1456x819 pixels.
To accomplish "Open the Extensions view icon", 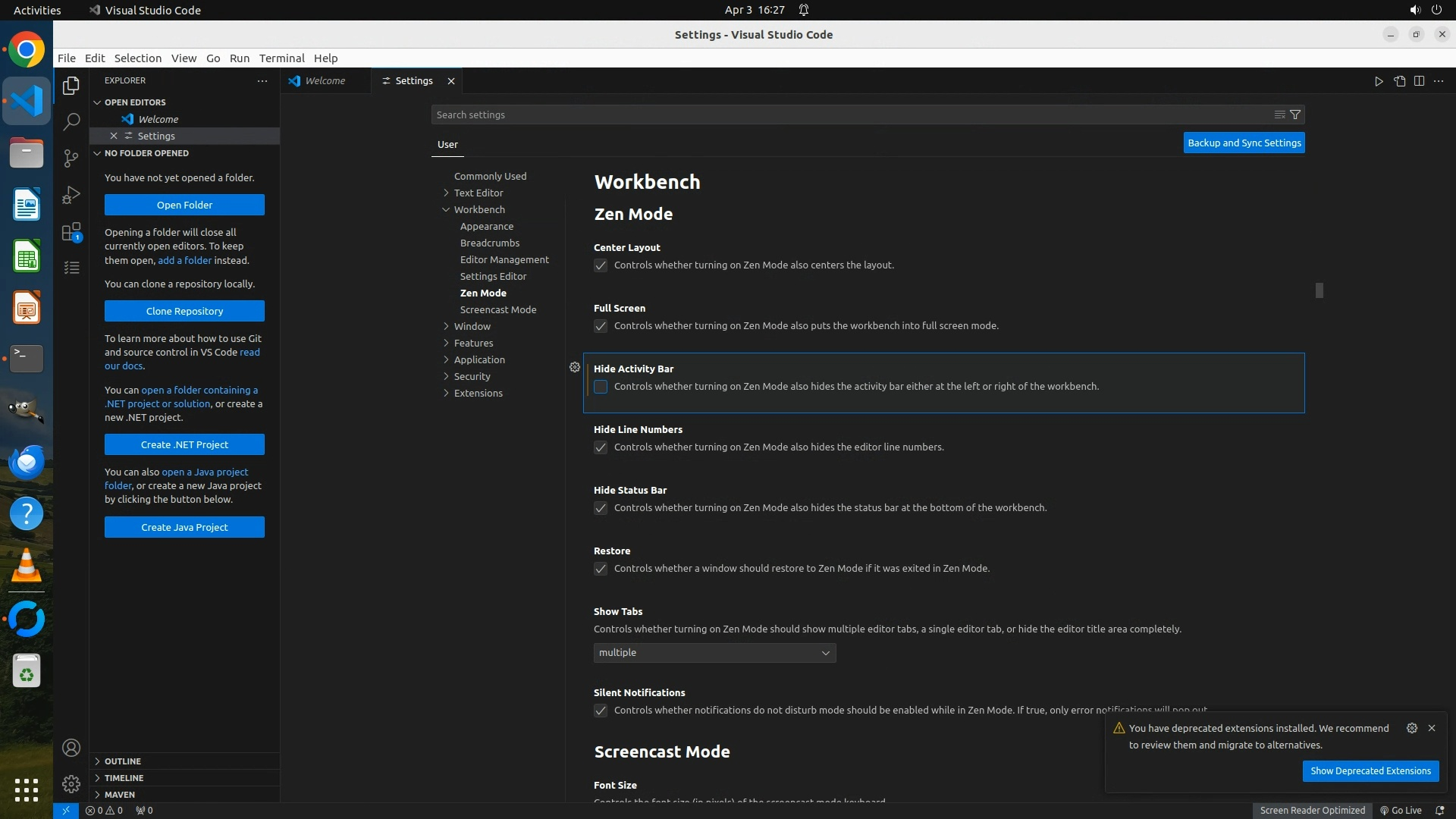I will click(x=71, y=232).
